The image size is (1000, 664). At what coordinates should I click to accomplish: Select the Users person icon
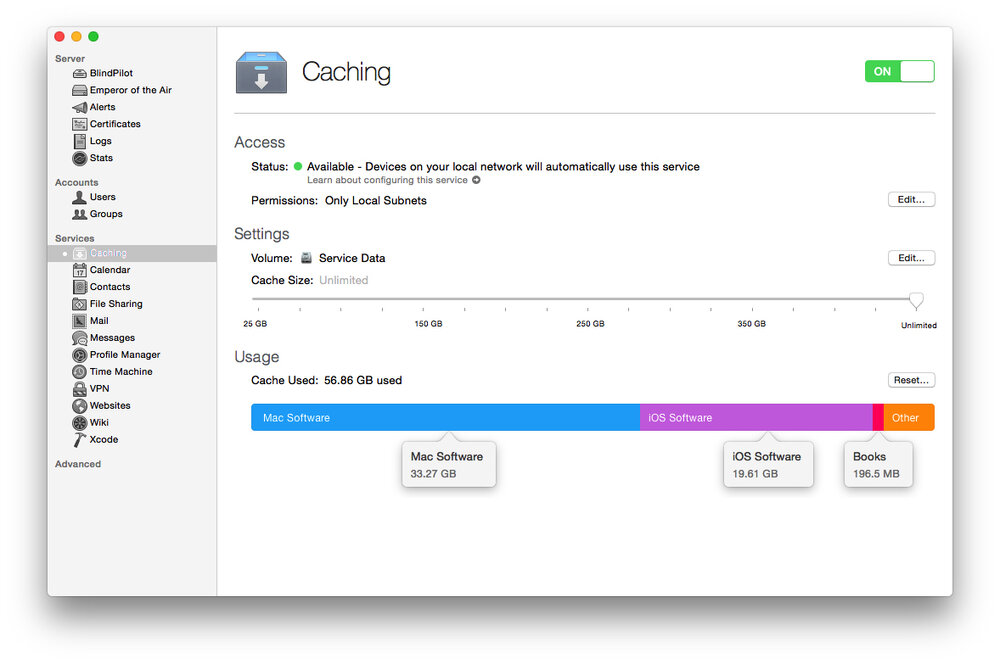(80, 197)
